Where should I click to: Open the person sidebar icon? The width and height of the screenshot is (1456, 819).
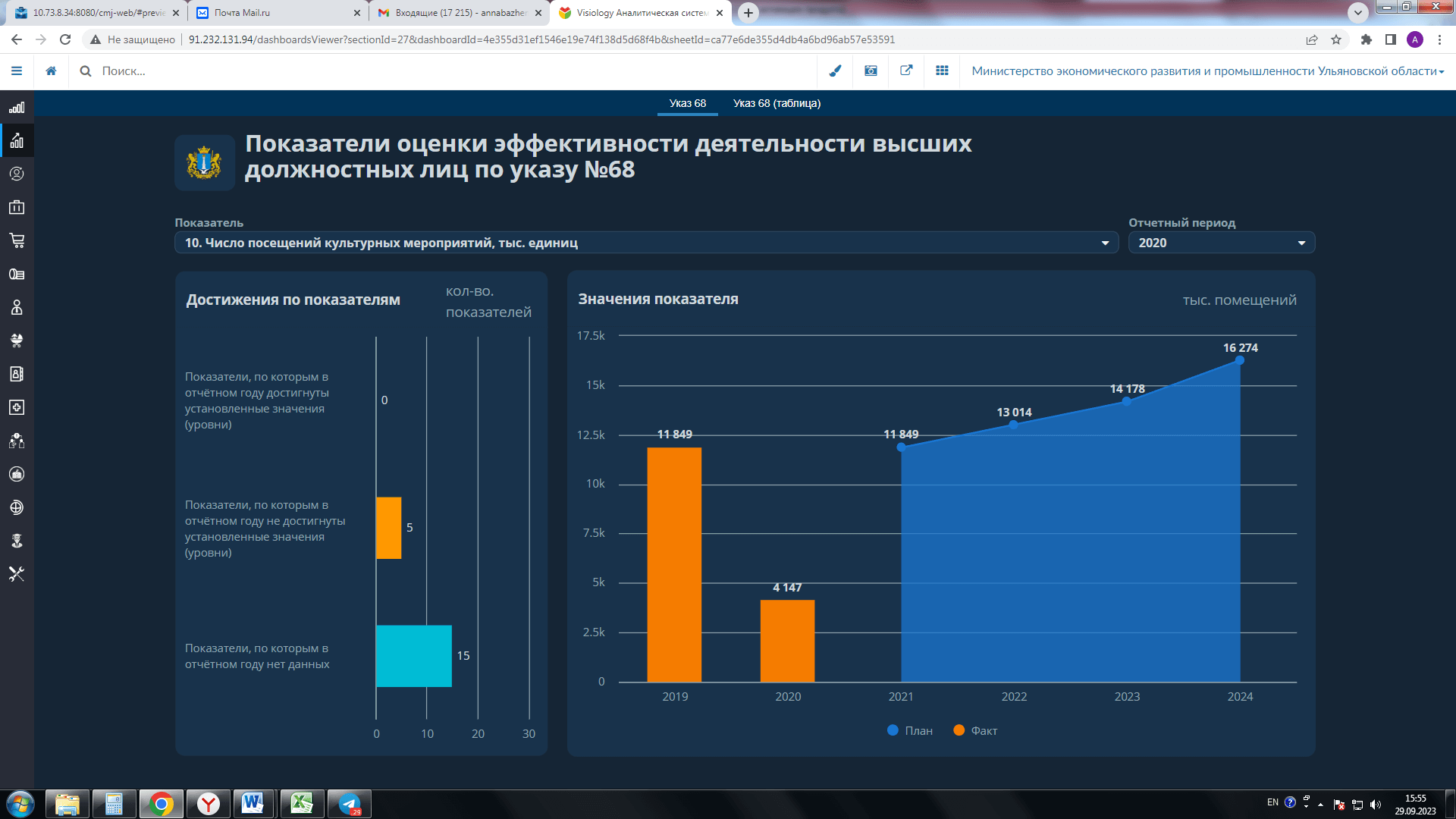17,307
